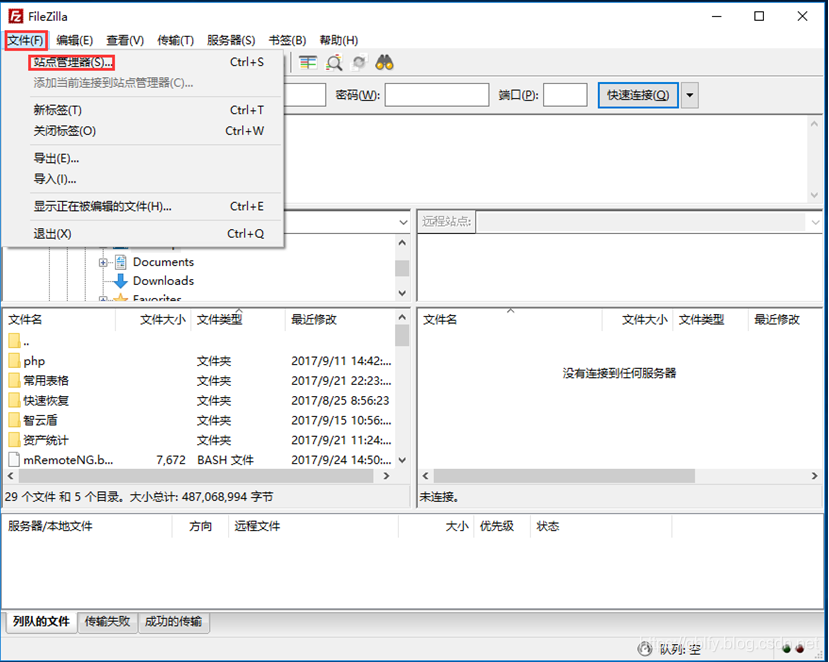The image size is (829, 662).
Task: Click the binoculars search toolbar icon
Action: pyautogui.click(x=384, y=63)
